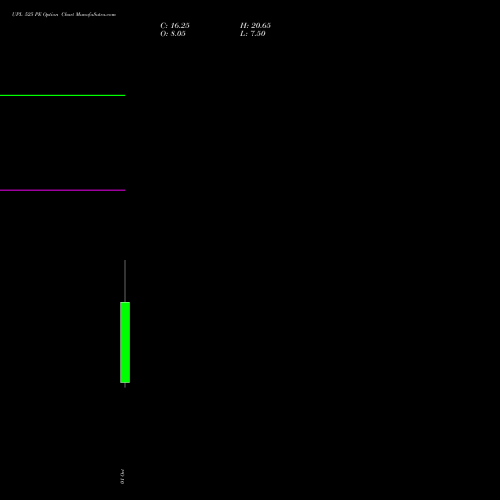Click the green horizontal indicator line

pyautogui.click(x=62, y=96)
